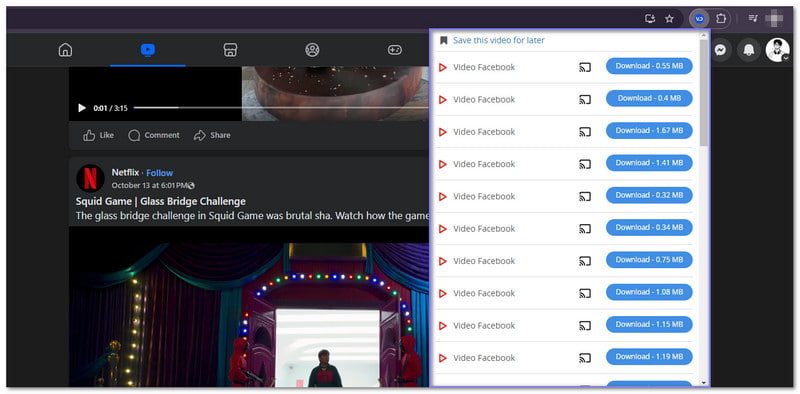The image size is (800, 394).
Task: Click play icon in 1.08 MB row
Action: (x=443, y=293)
